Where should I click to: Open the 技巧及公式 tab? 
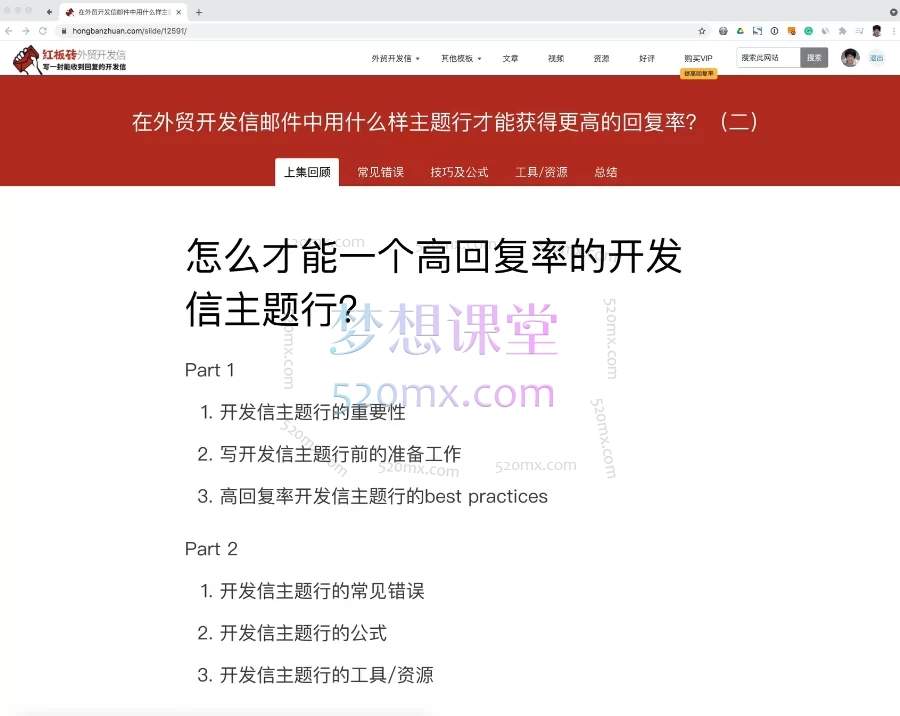click(x=459, y=172)
